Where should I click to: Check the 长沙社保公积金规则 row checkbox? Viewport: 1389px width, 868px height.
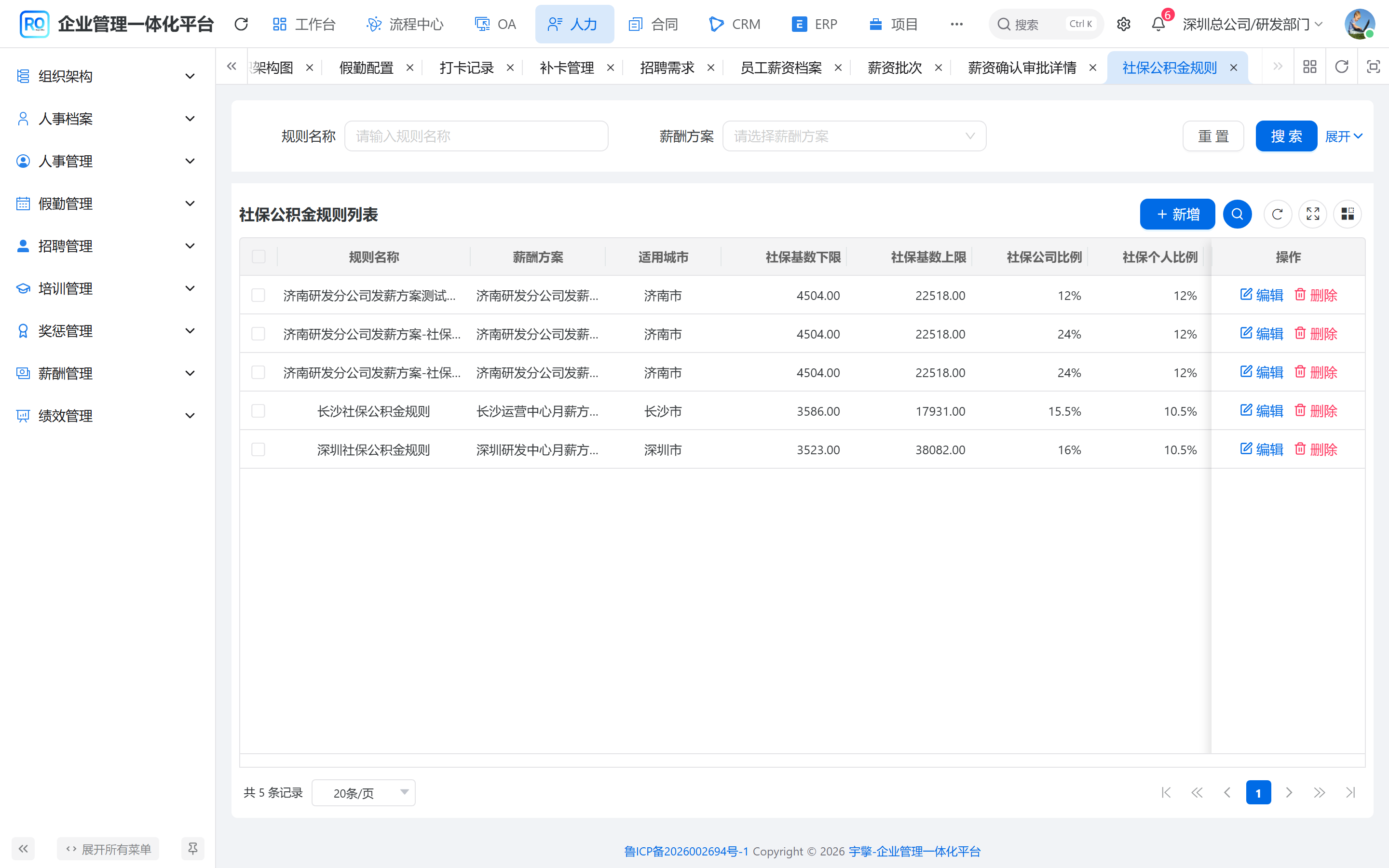point(259,411)
